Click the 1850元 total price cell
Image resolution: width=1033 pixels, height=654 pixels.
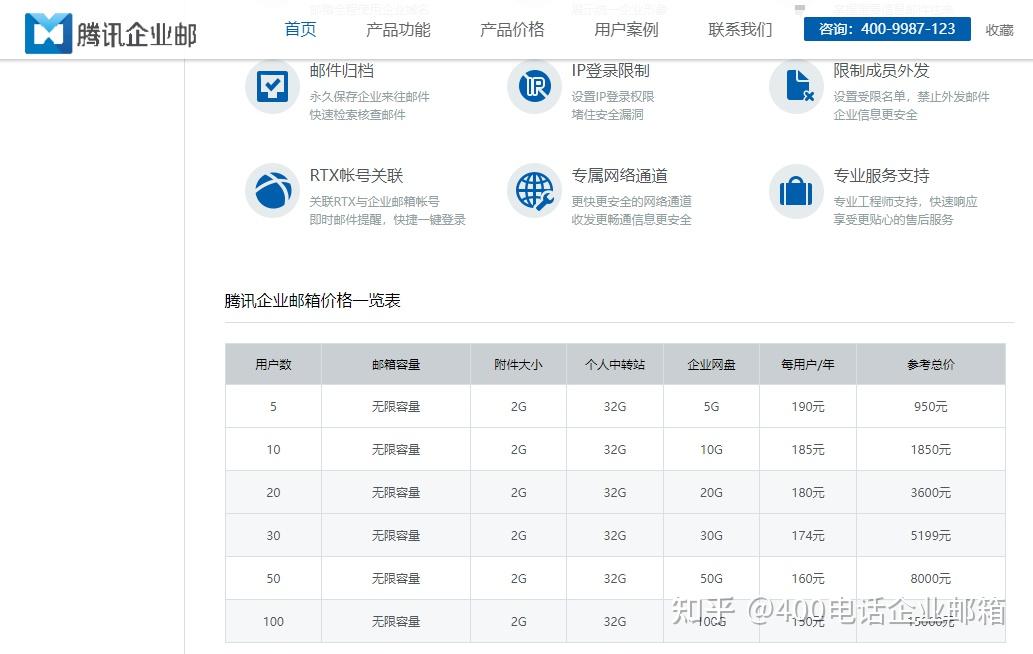(x=931, y=449)
